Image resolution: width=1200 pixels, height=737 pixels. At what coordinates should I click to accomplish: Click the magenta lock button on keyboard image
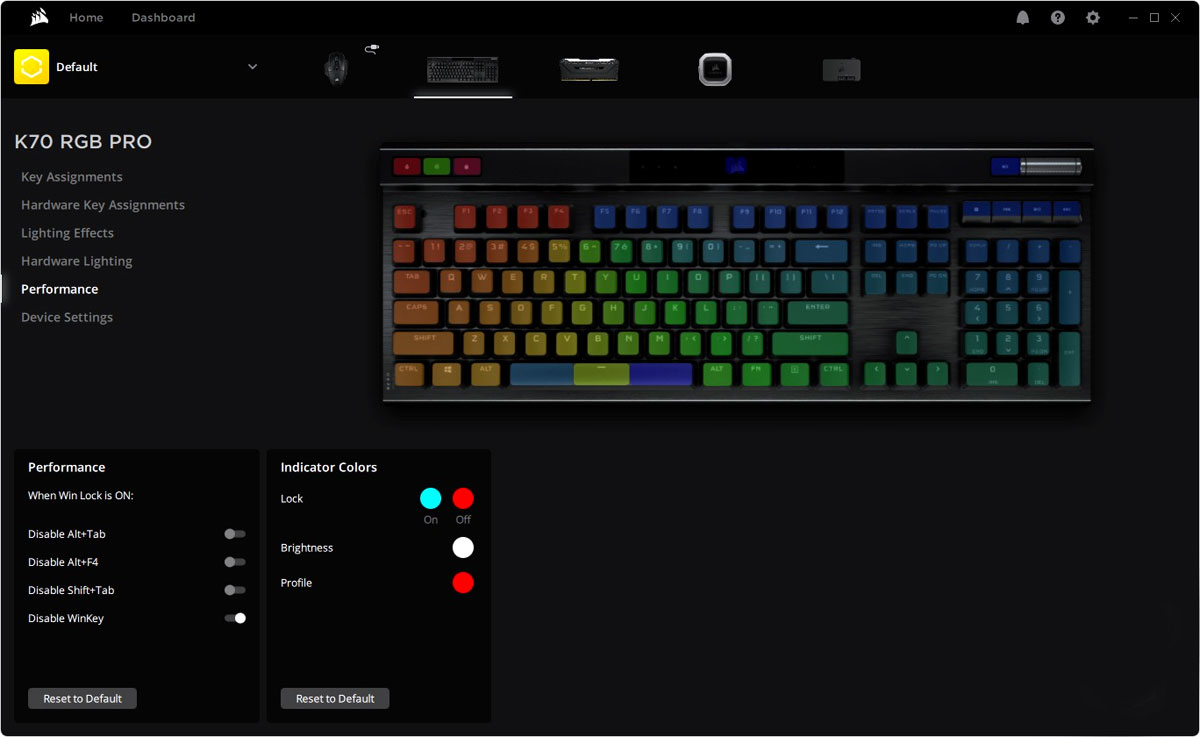click(x=467, y=167)
